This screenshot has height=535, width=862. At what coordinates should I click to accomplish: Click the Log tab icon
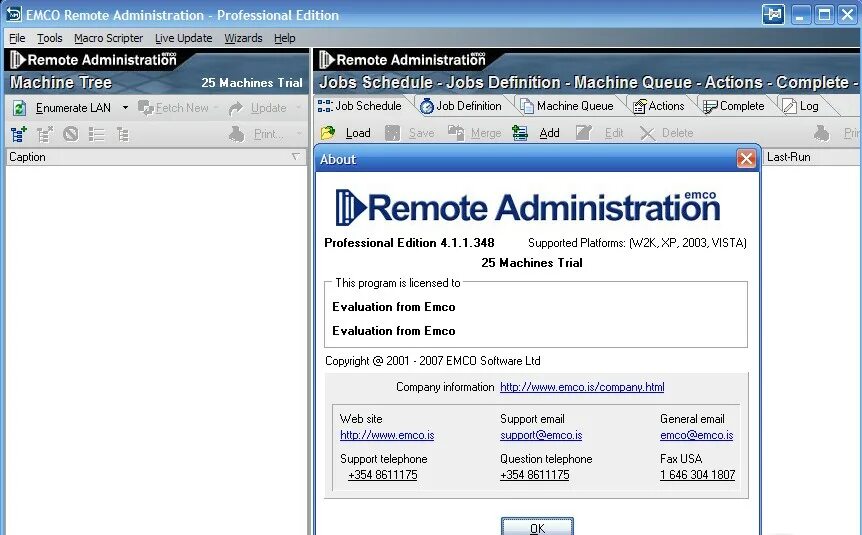789,106
